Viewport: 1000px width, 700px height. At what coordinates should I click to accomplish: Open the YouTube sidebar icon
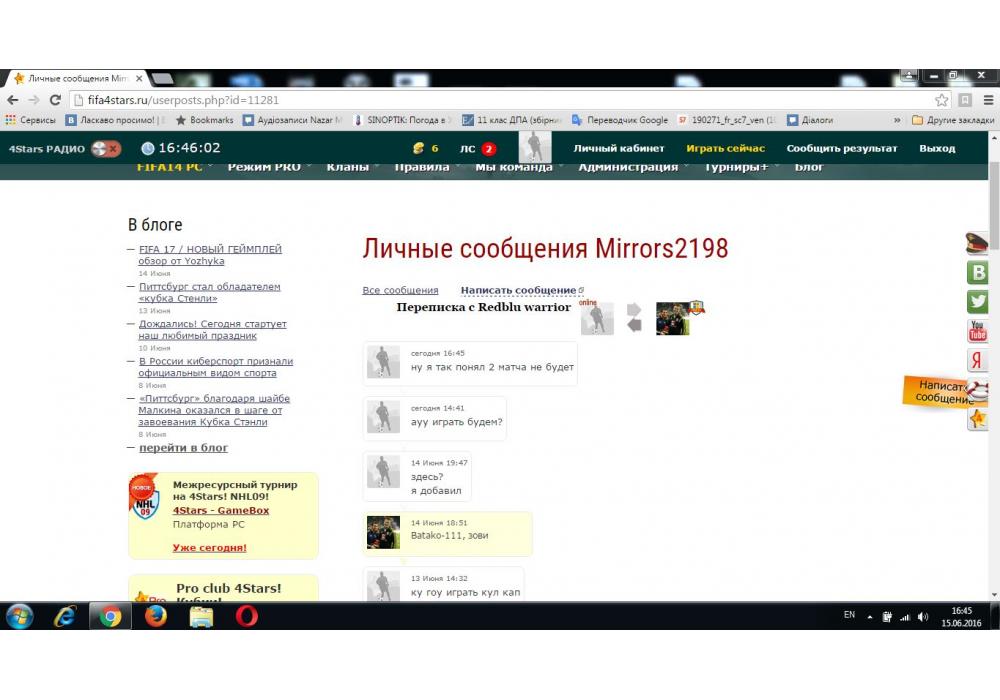point(978,331)
